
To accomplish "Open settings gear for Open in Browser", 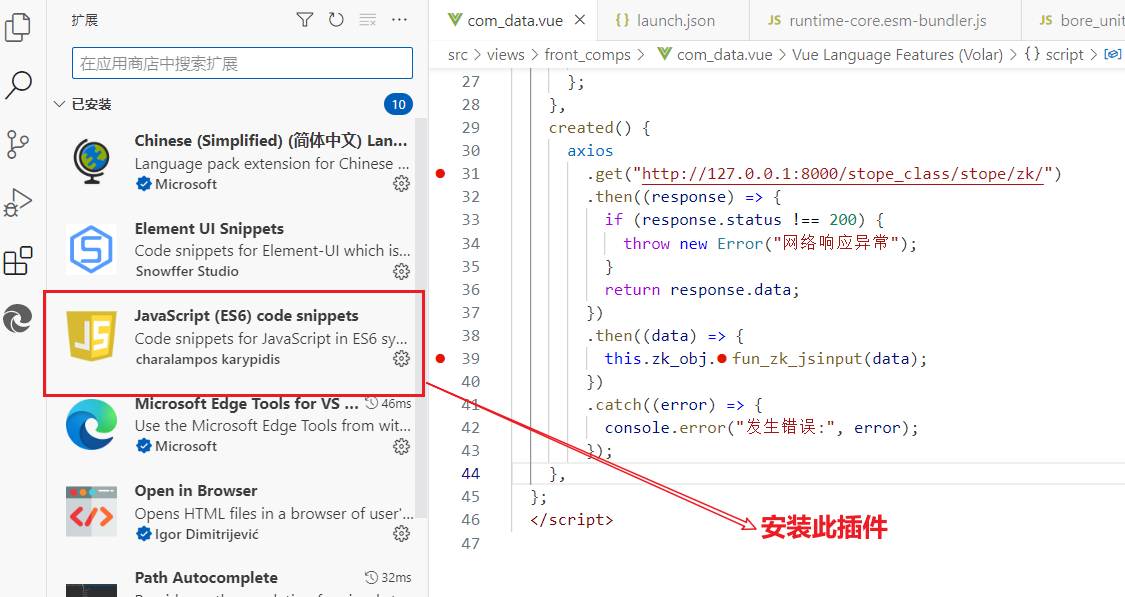I will pos(402,534).
